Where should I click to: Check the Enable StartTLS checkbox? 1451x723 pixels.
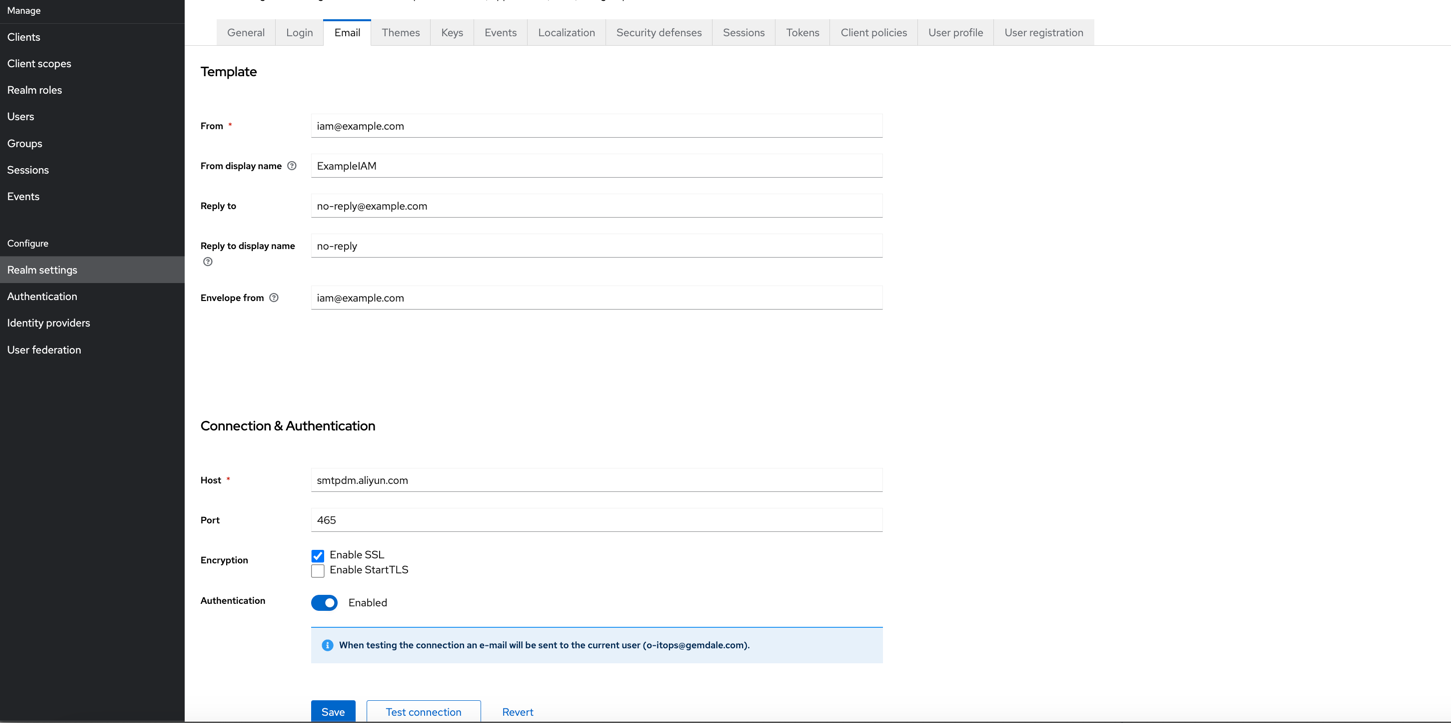(x=318, y=571)
